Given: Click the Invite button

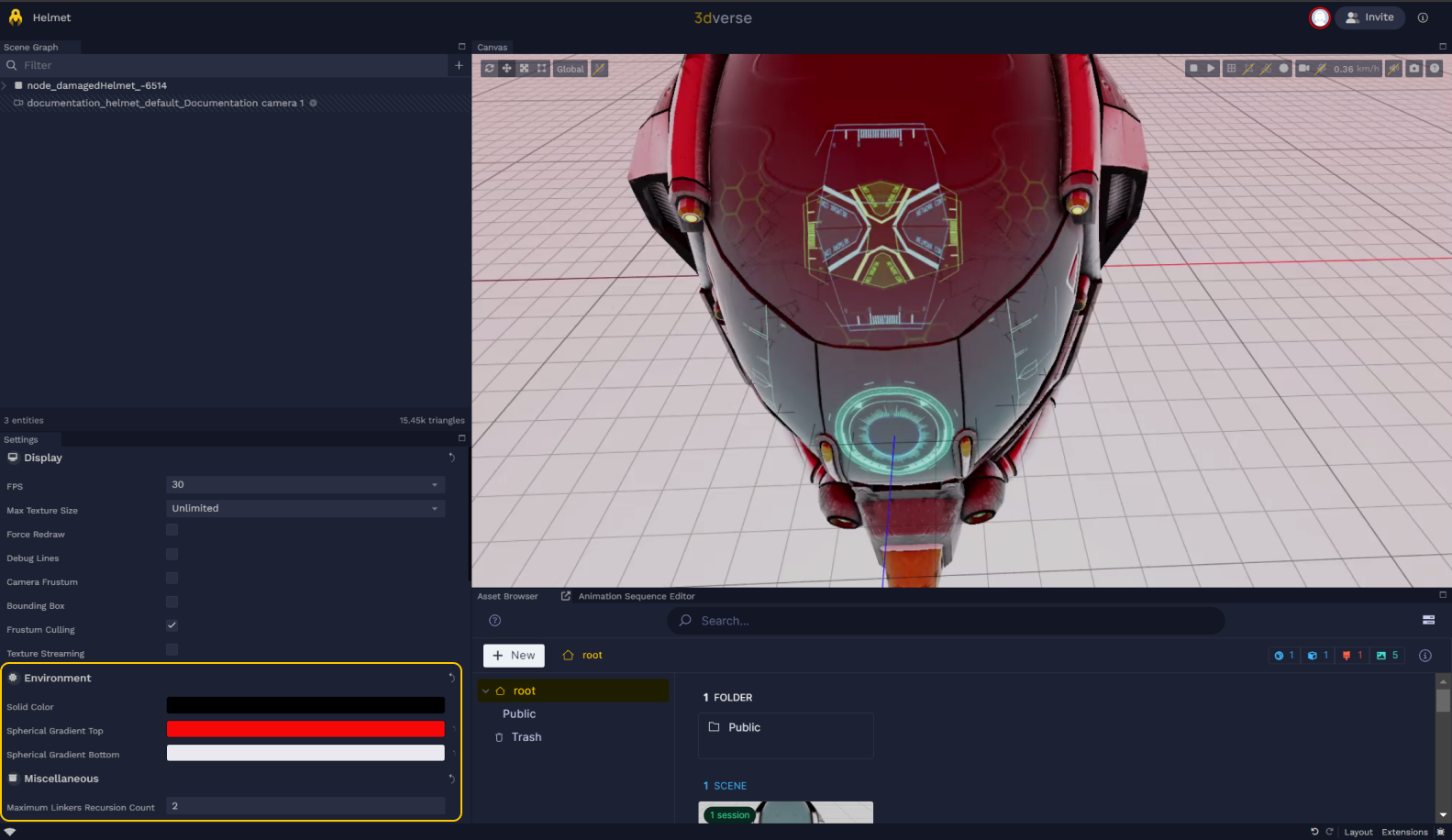Looking at the screenshot, I should click(1369, 17).
